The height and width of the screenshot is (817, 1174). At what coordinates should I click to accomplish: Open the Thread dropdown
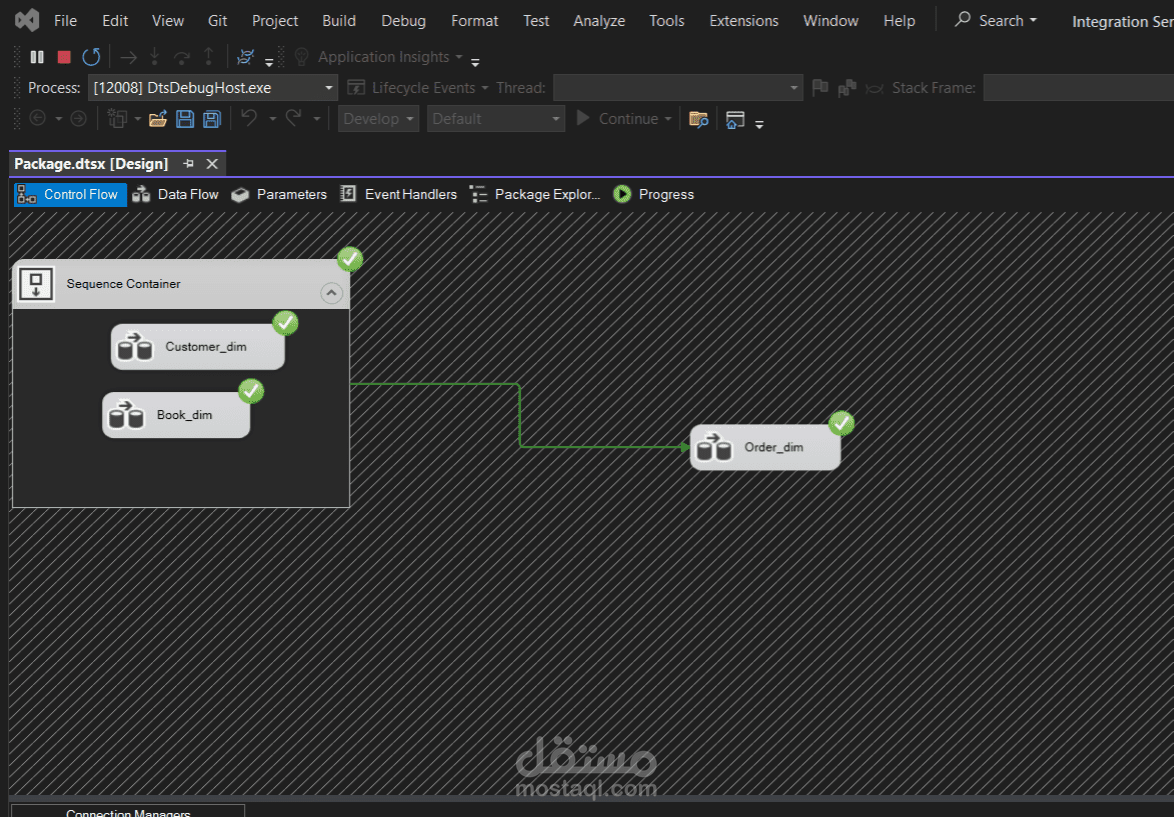coord(678,88)
